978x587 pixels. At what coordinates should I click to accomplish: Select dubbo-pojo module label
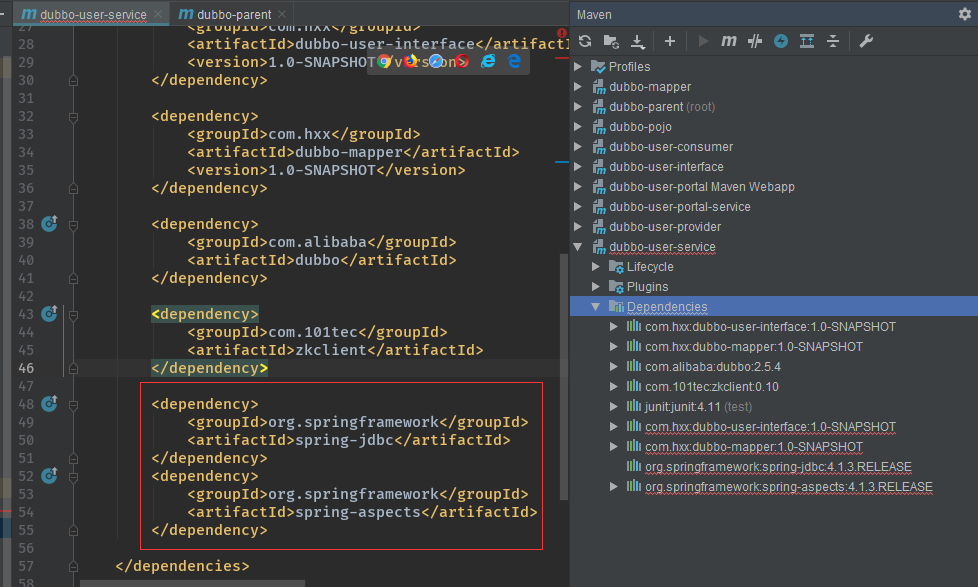click(641, 127)
